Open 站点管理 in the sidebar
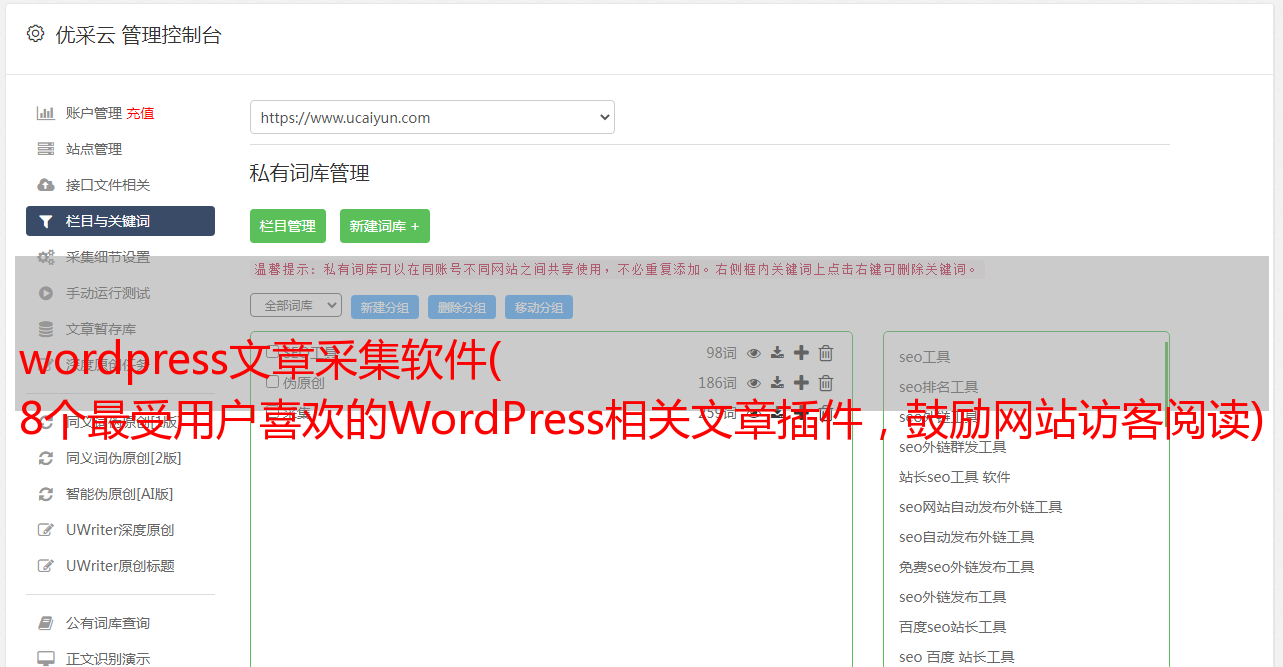1283x667 pixels. click(x=94, y=149)
